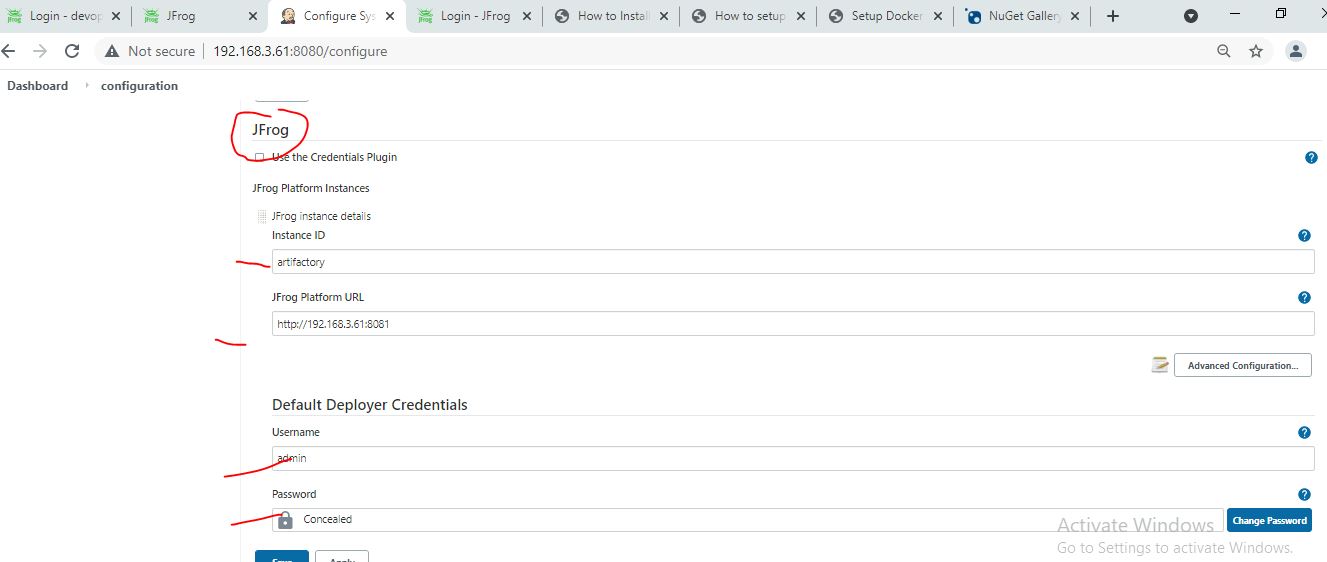This screenshot has width=1327, height=562.
Task: Open a new tab with the plus button
Action: [1113, 16]
